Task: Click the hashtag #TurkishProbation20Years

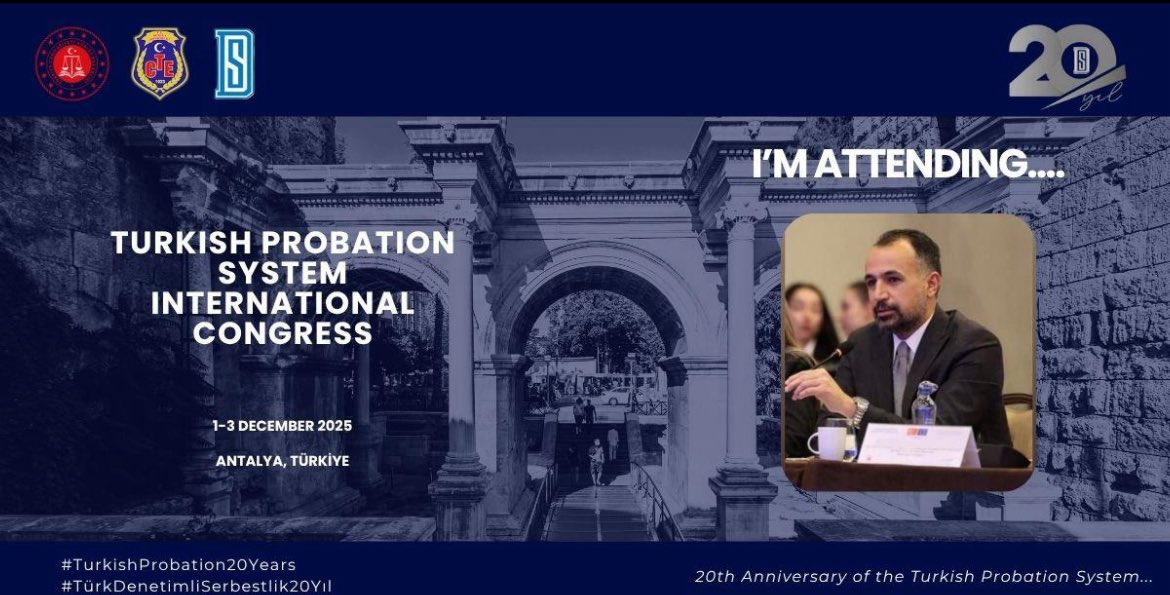Action: 178,565
